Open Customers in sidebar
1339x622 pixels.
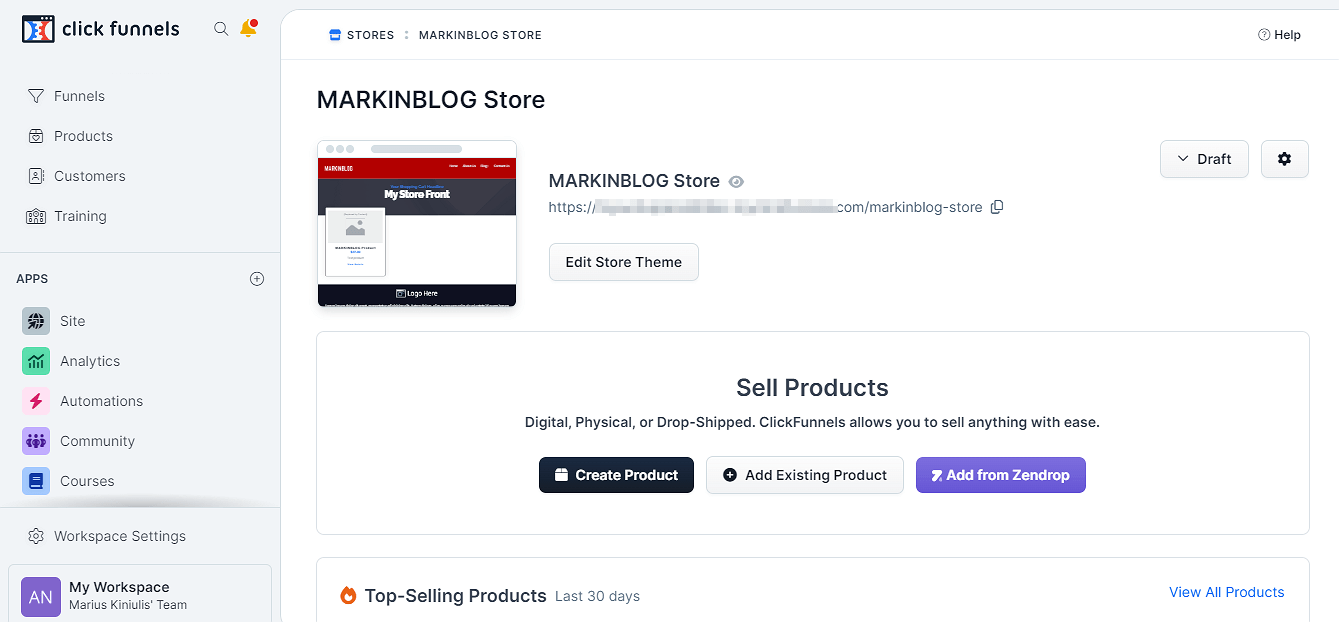pos(89,176)
